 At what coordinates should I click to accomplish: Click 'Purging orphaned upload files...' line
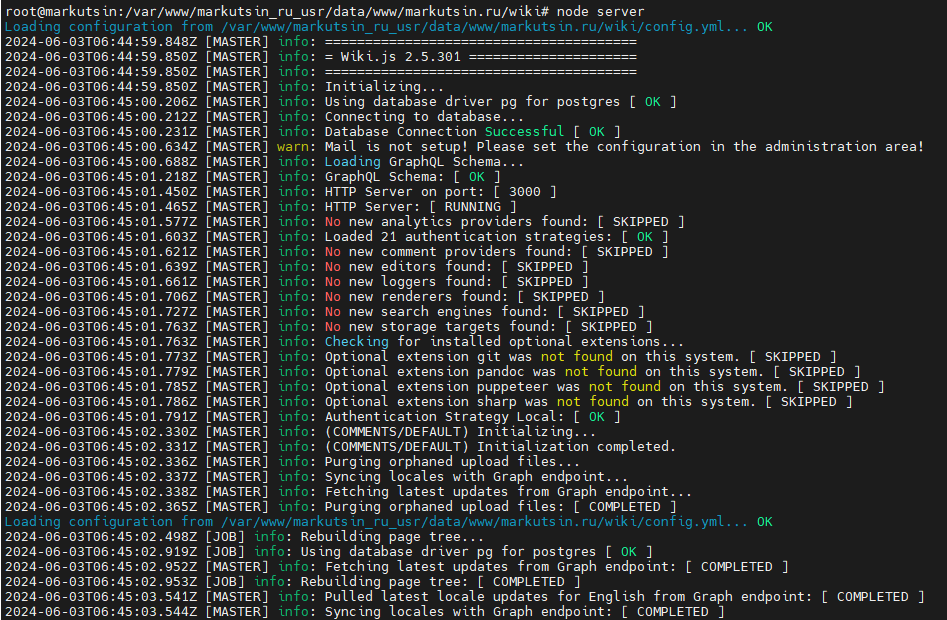292,462
